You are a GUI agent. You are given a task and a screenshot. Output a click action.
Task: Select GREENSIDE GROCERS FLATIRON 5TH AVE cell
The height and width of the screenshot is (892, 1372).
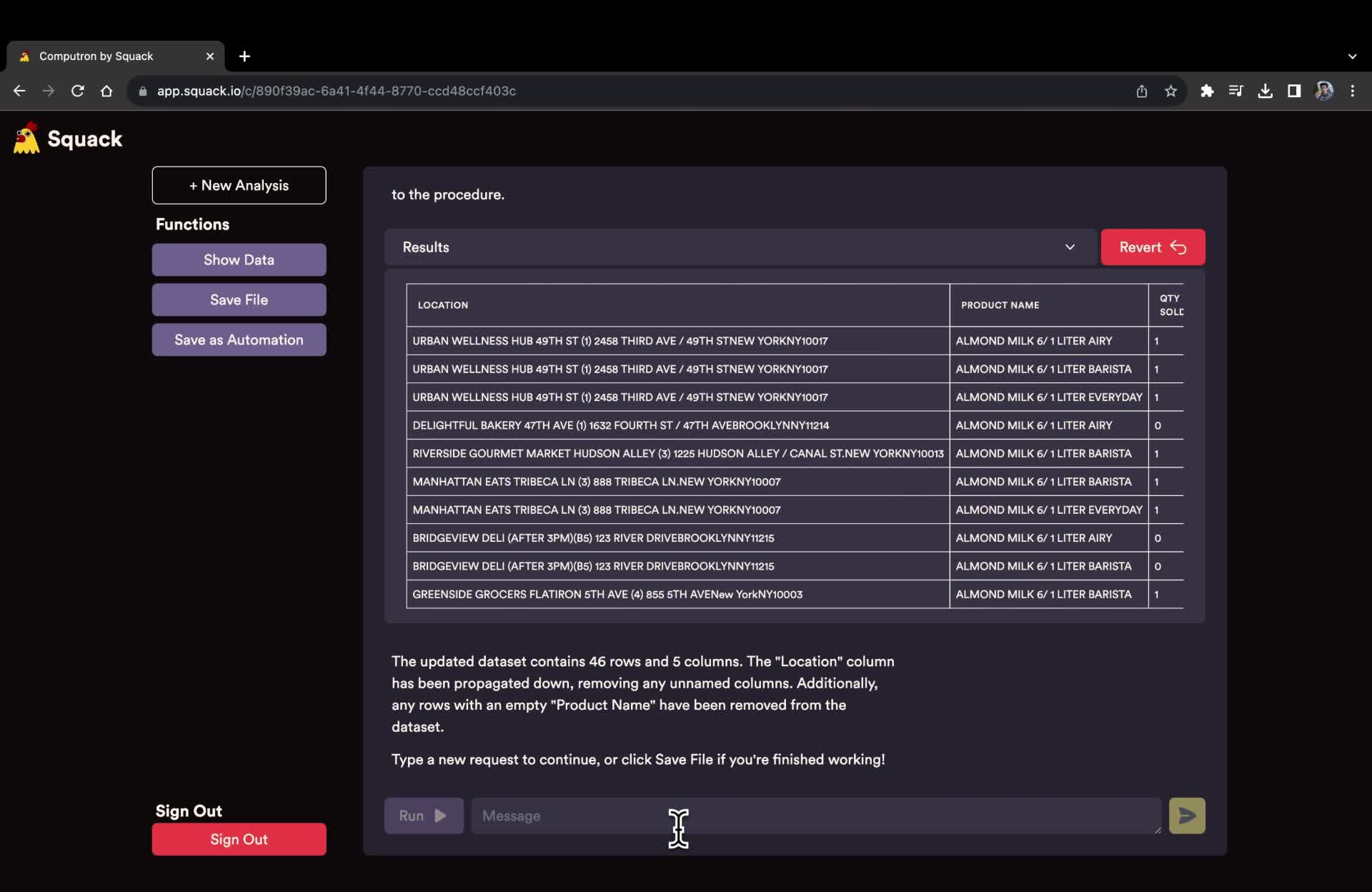click(x=678, y=594)
